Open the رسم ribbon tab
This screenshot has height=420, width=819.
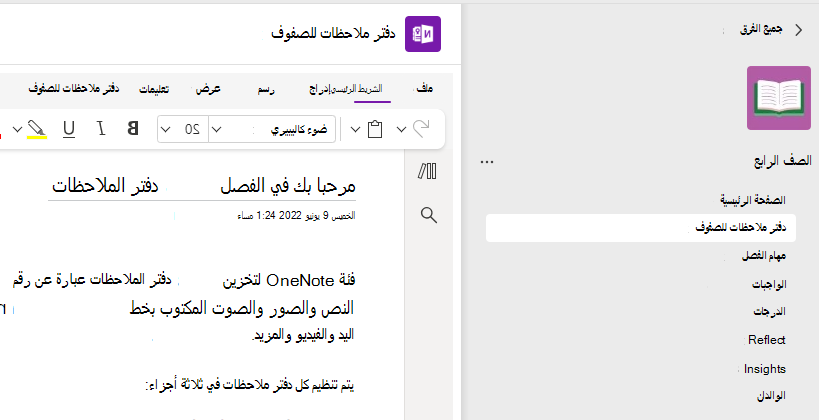pyautogui.click(x=266, y=89)
